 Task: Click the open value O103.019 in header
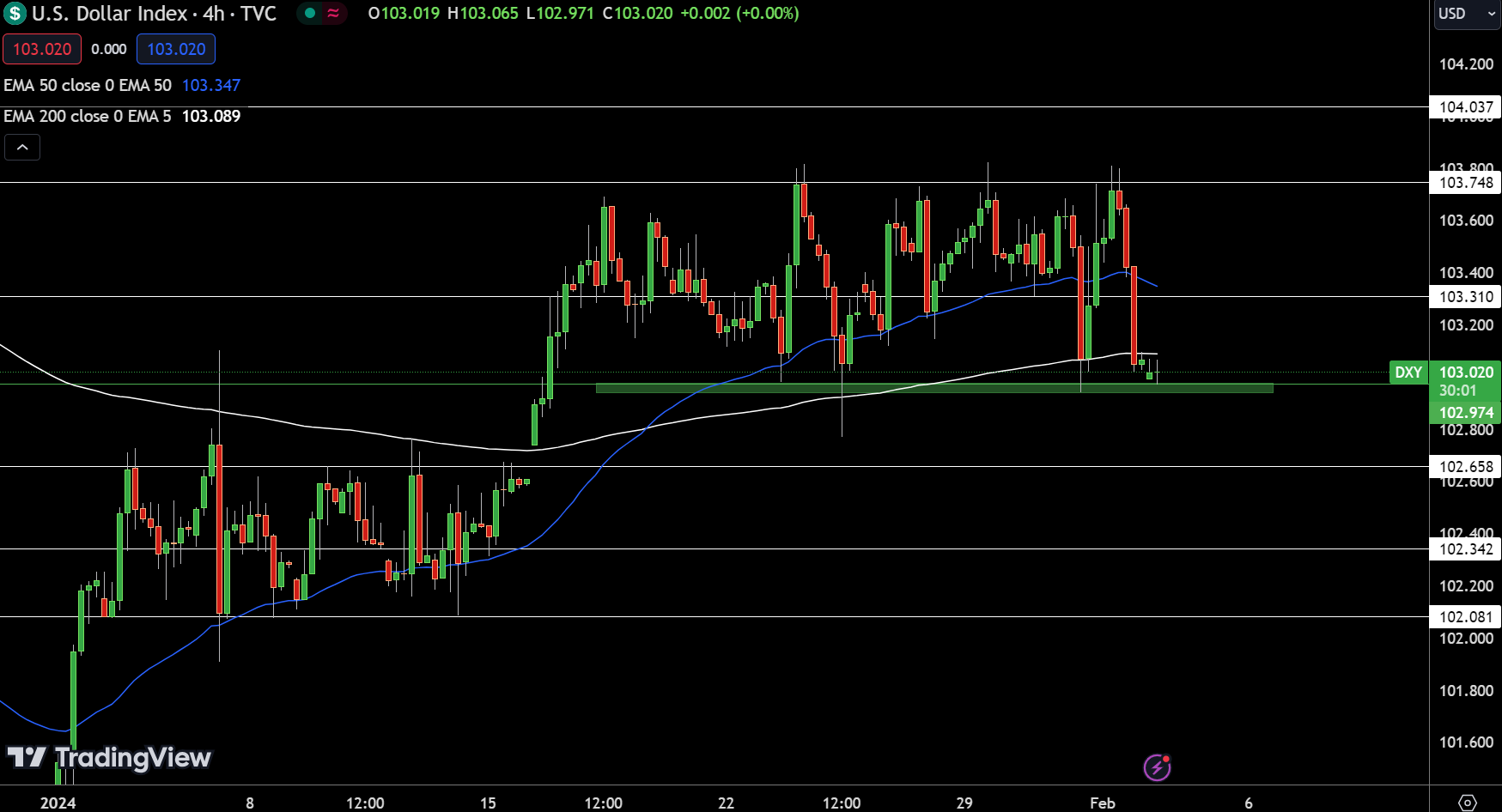[404, 14]
